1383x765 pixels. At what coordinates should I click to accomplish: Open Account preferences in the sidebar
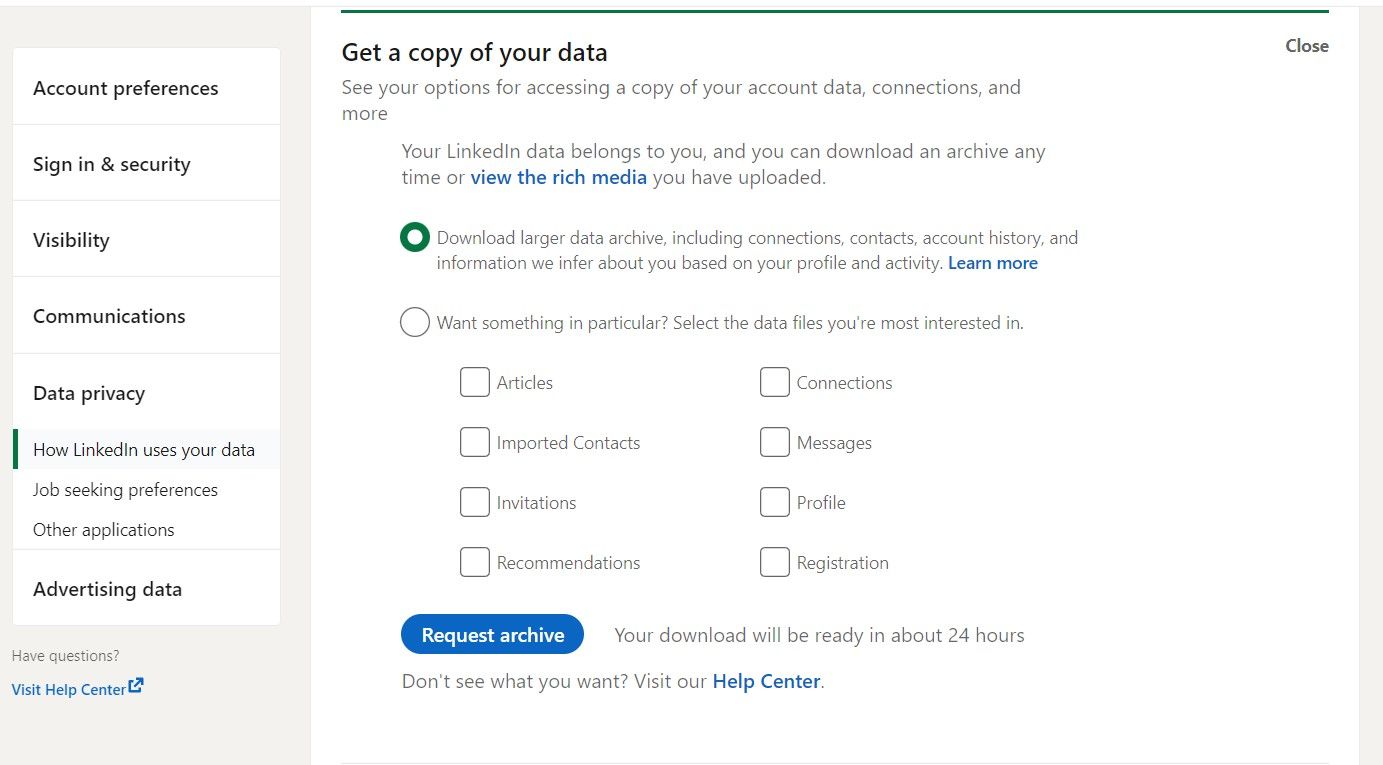[126, 88]
